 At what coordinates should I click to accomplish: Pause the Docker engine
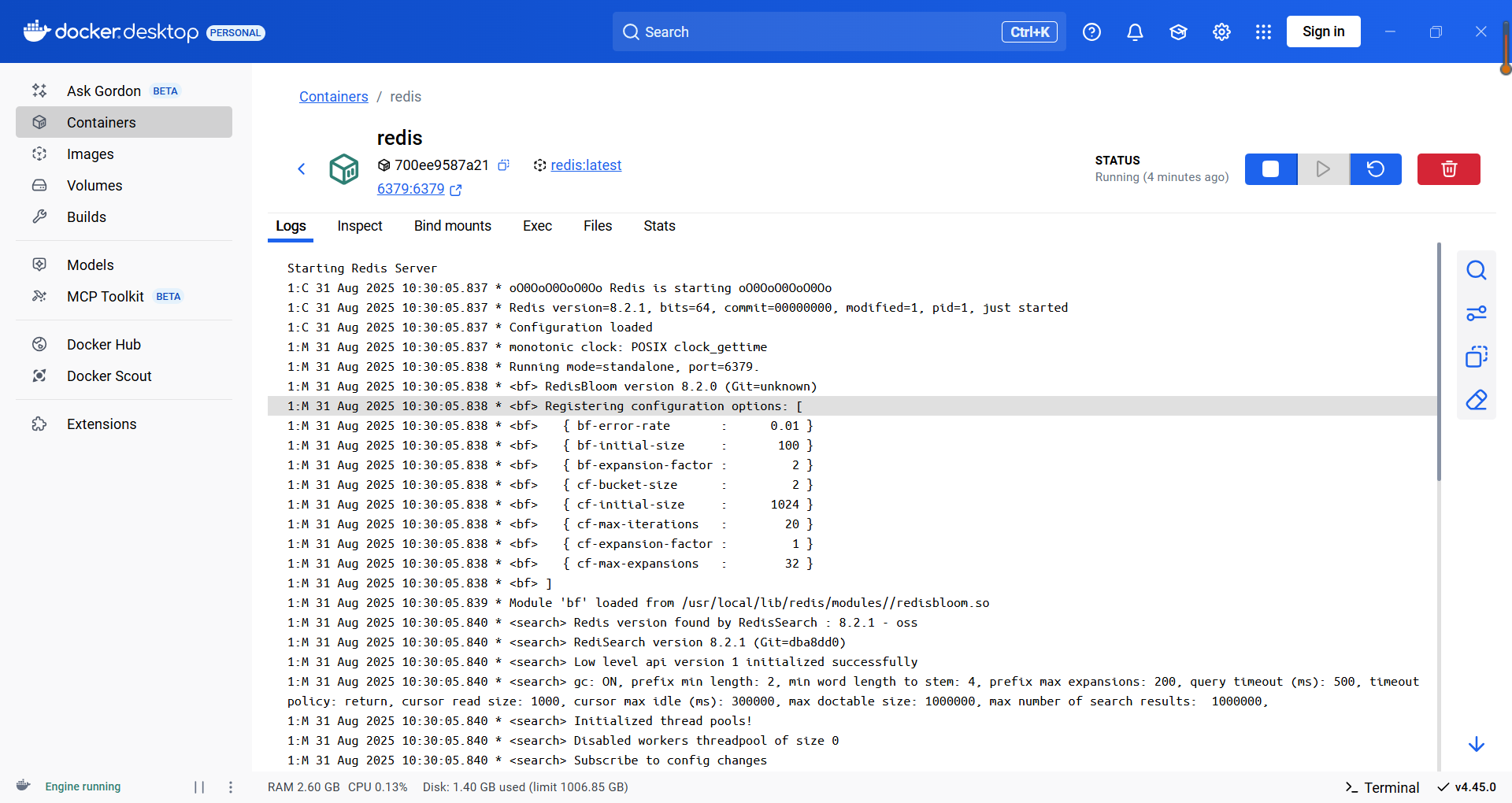click(x=199, y=786)
